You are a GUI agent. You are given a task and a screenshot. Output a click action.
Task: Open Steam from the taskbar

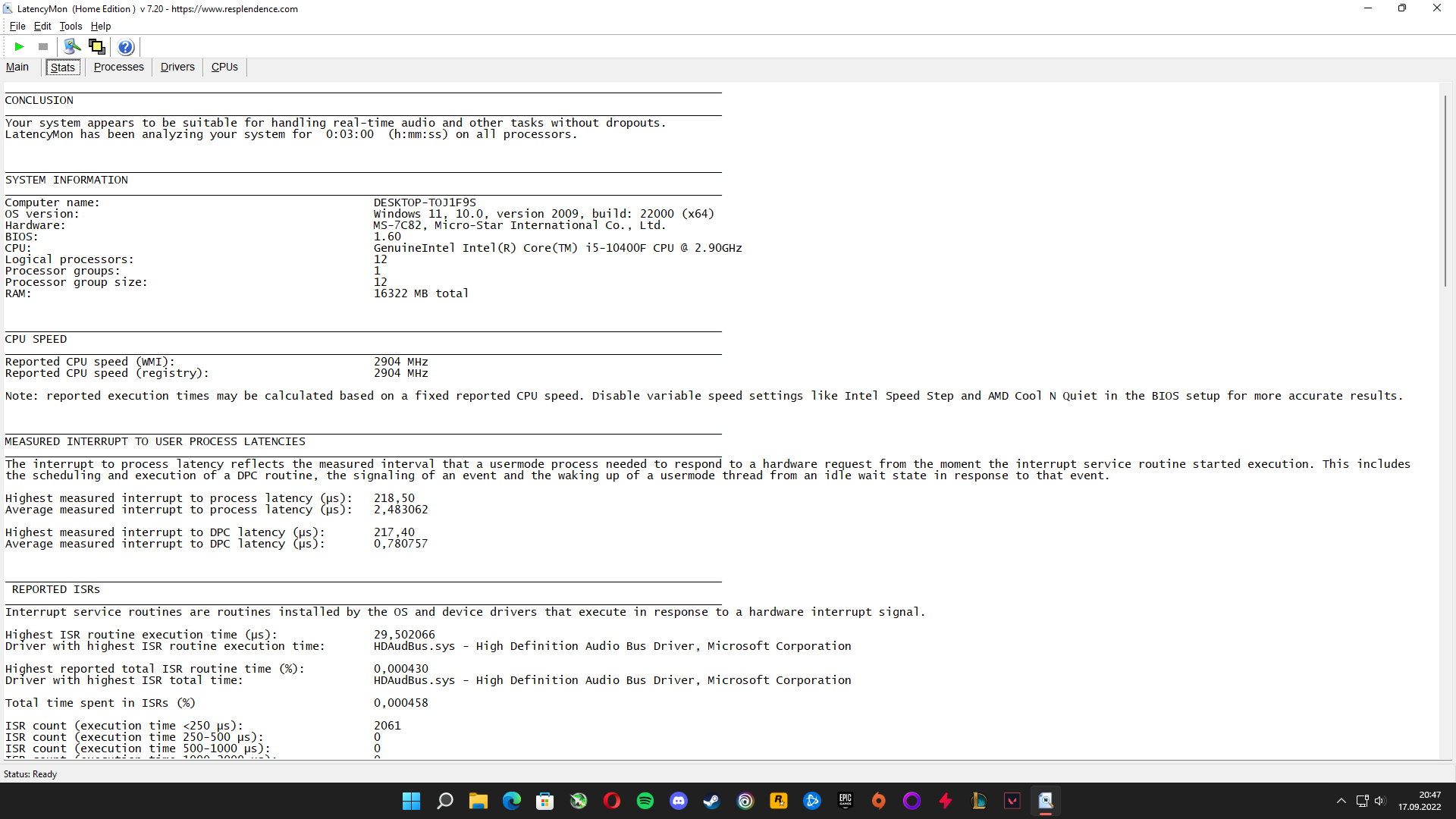click(x=711, y=801)
